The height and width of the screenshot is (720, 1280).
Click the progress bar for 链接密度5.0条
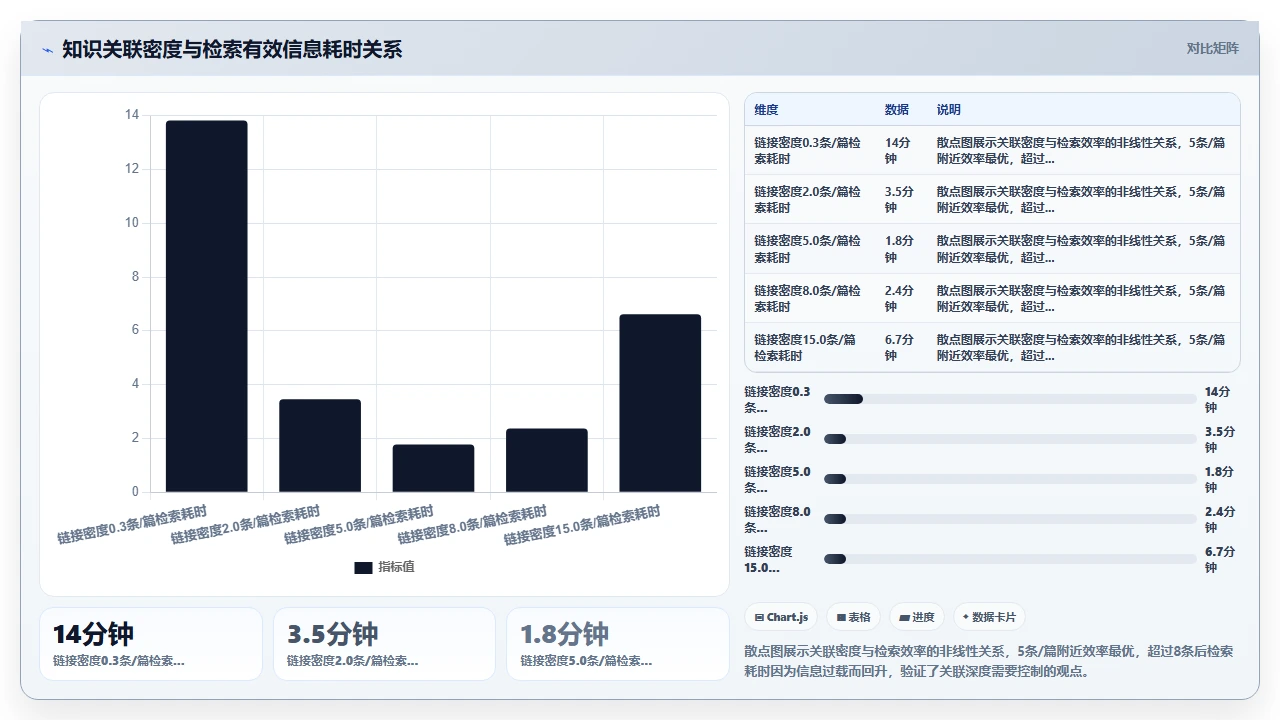1010,479
